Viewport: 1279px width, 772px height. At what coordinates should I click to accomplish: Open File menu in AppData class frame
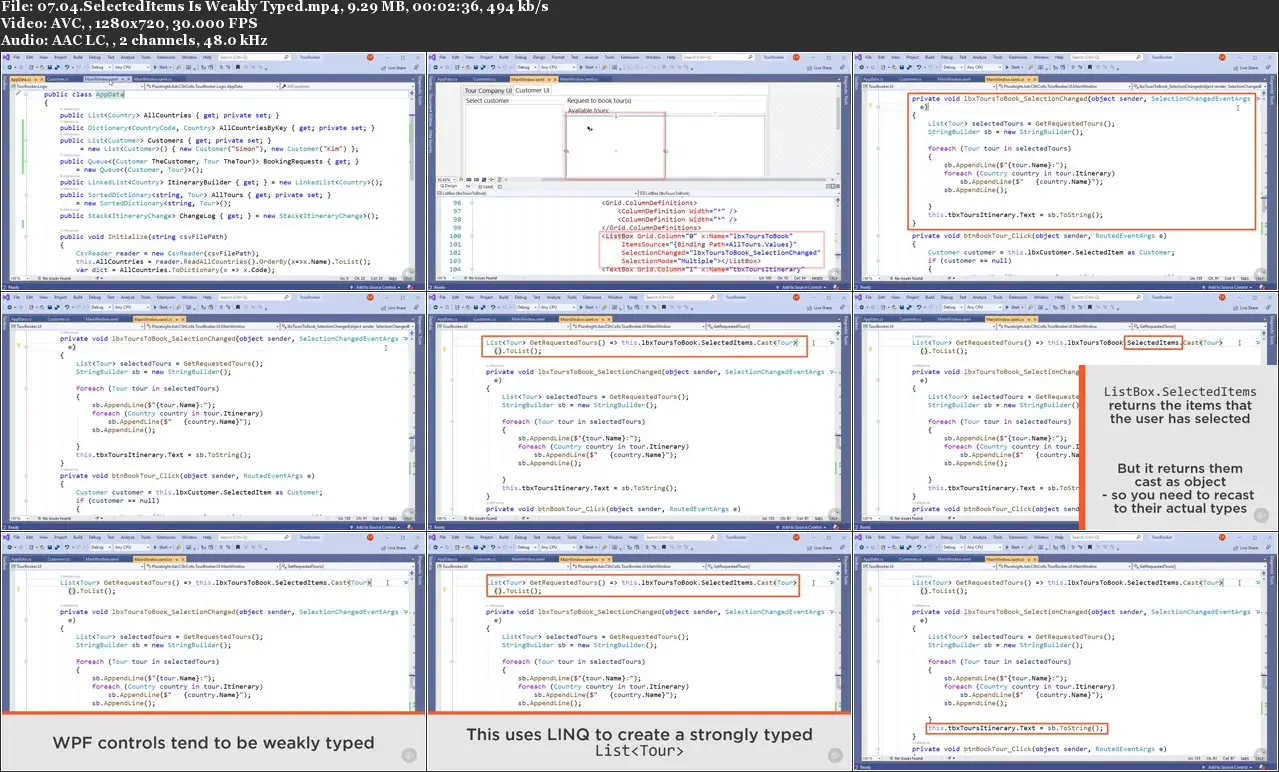point(16,57)
